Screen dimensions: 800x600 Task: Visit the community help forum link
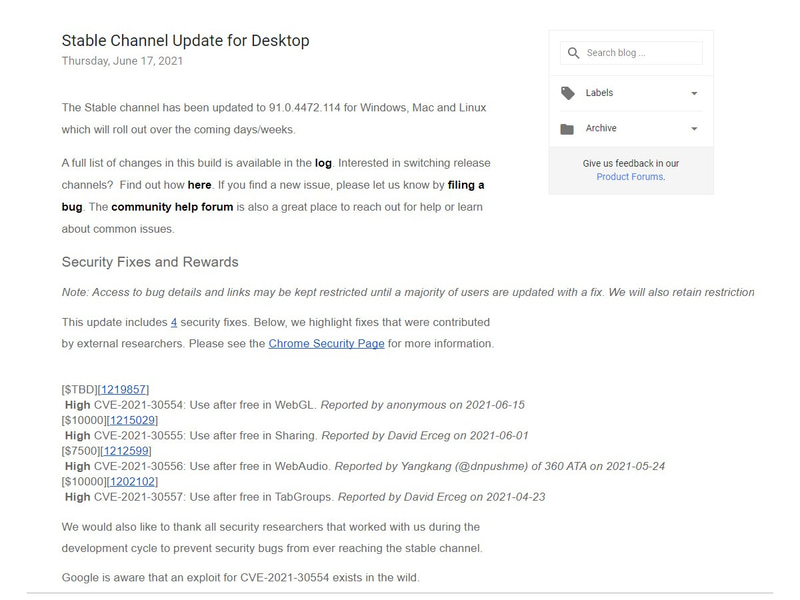coord(172,207)
